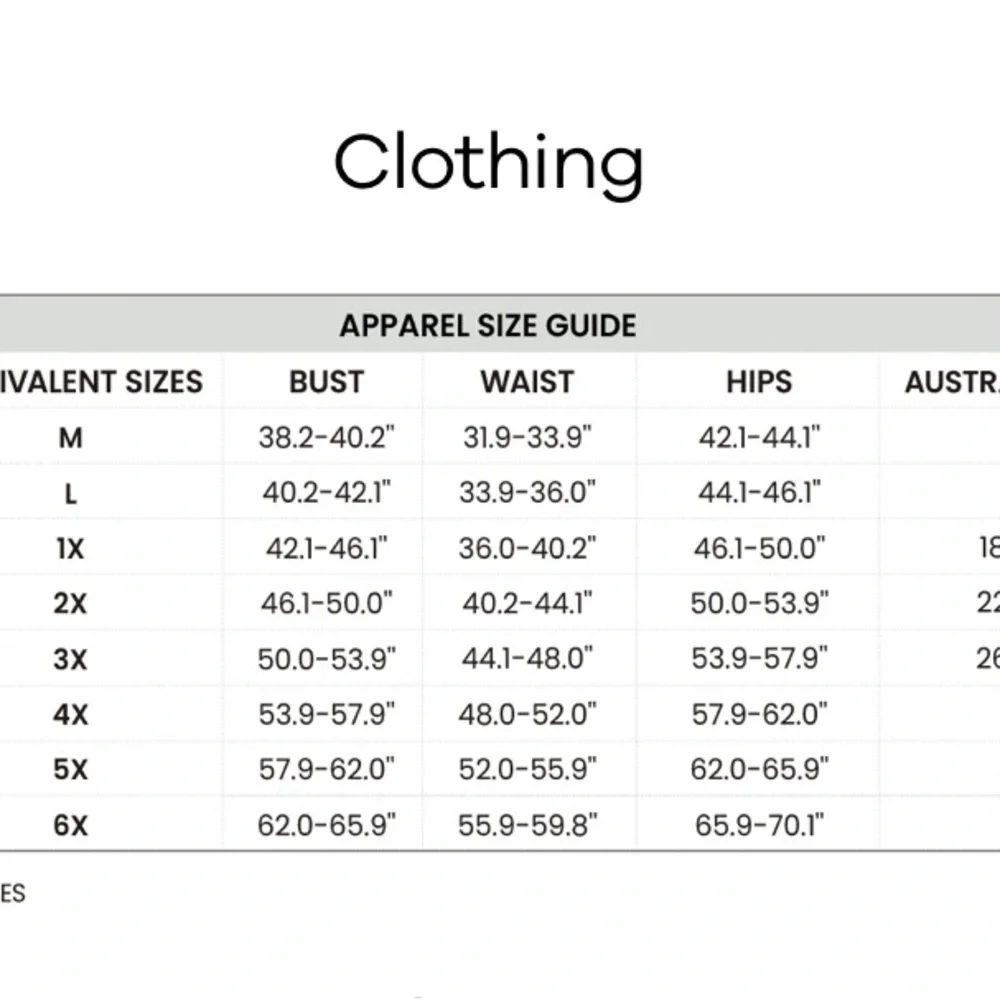Click the EQUIVALENT SIZES column header

[x=101, y=382]
